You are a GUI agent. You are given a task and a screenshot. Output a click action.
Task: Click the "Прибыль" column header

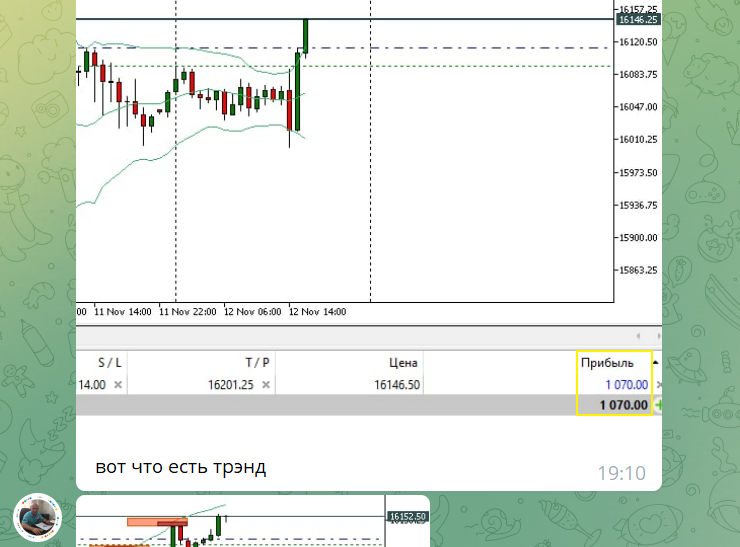607,362
